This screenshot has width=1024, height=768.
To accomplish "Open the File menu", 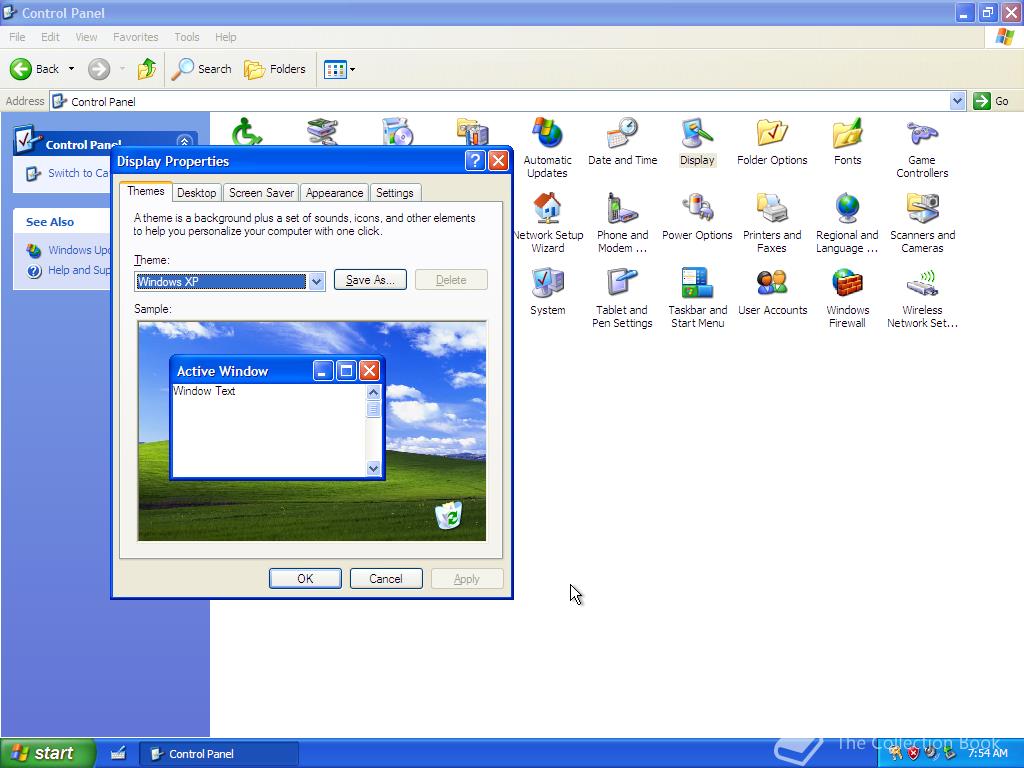I will pos(17,37).
